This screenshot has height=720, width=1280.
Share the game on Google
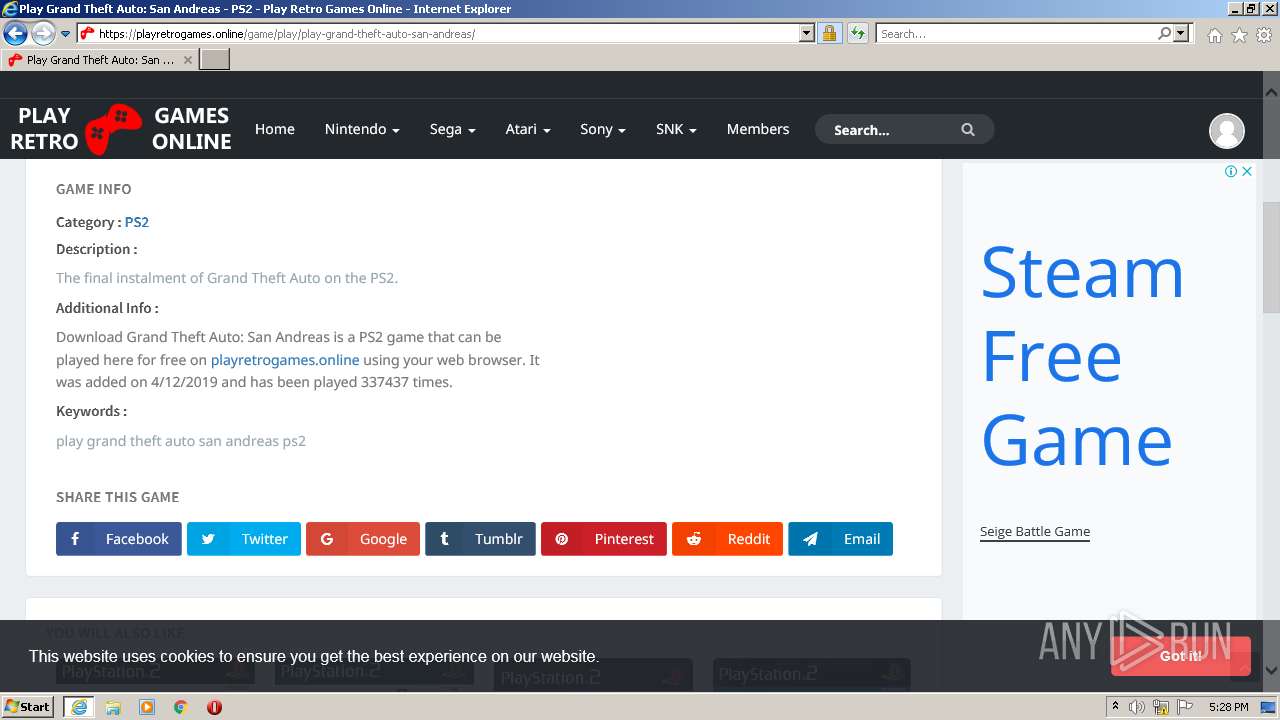(x=363, y=539)
